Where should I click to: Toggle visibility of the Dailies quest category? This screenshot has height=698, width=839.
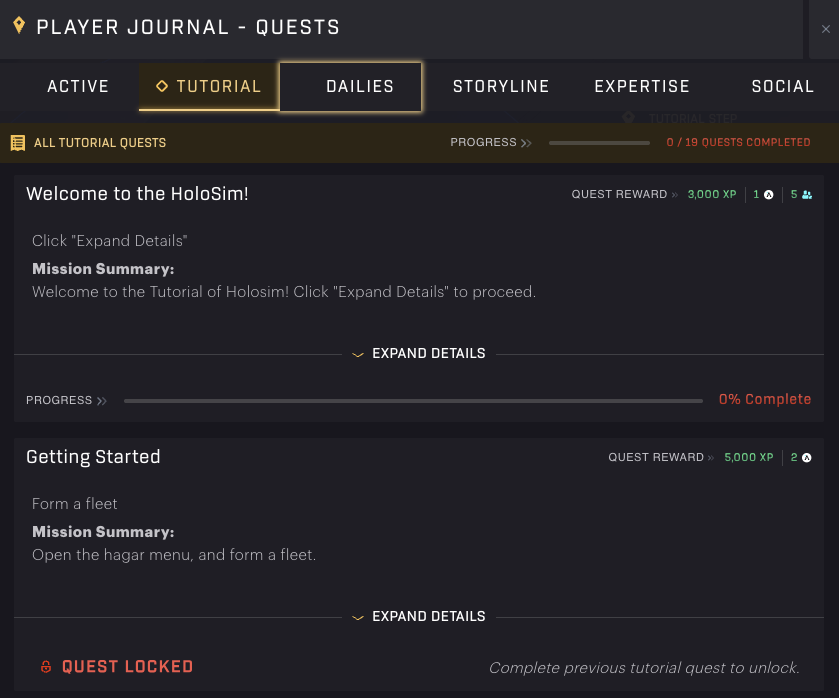coord(360,87)
